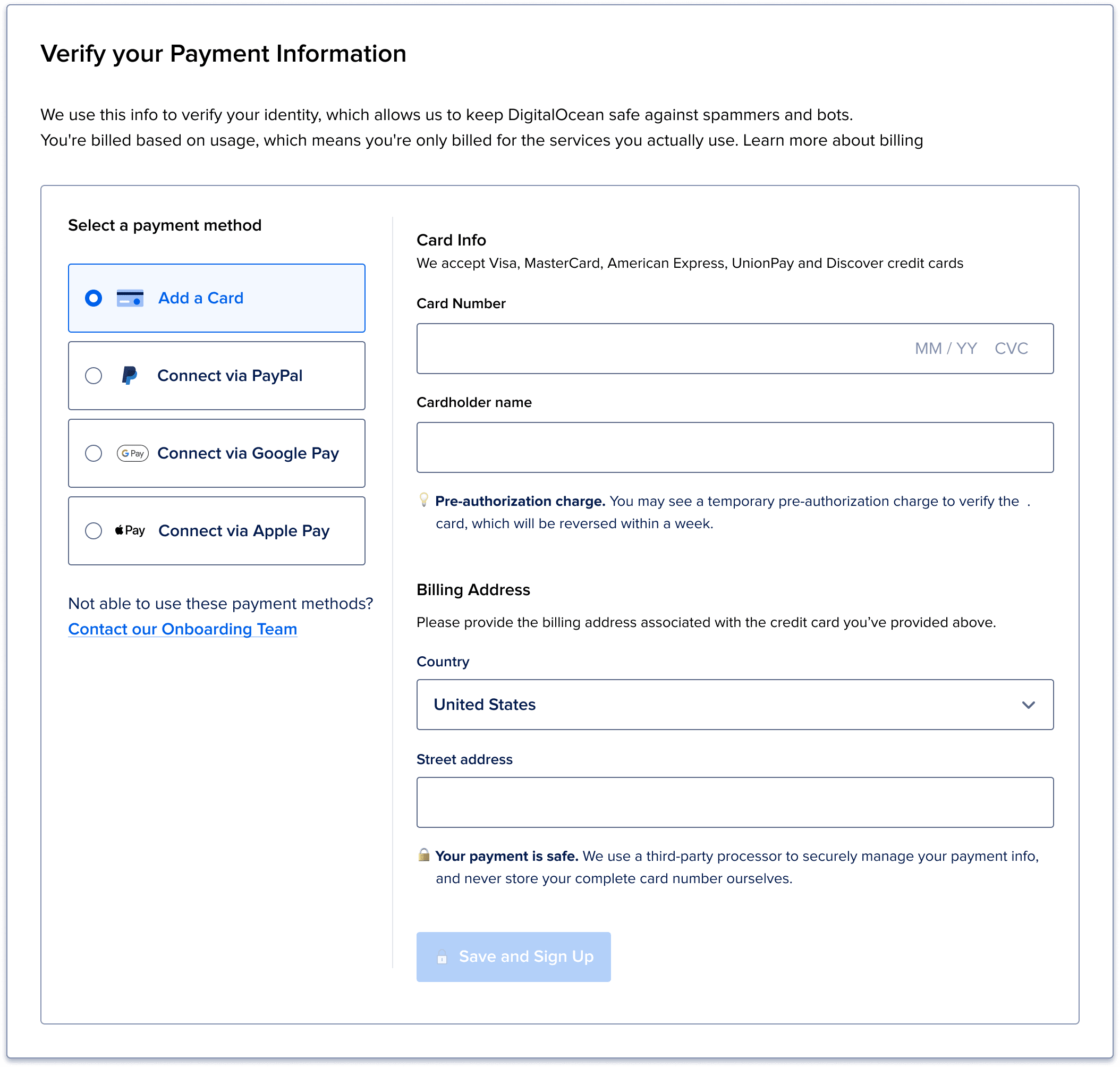
Task: Click the CVC placeholder field
Action: (1012, 349)
